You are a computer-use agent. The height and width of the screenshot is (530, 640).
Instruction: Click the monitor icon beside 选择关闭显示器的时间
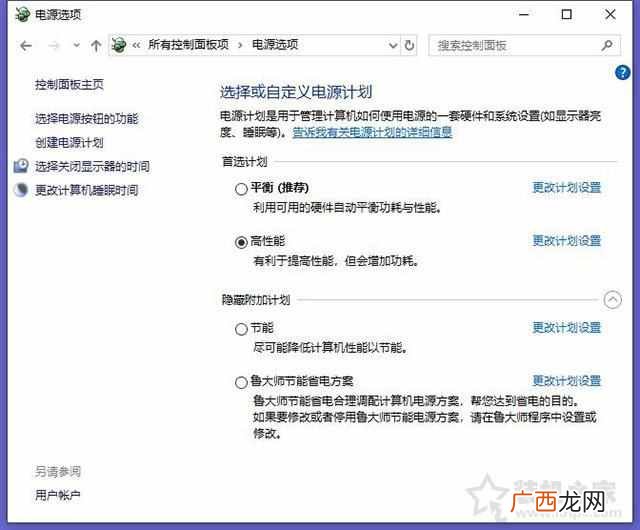pyautogui.click(x=21, y=166)
